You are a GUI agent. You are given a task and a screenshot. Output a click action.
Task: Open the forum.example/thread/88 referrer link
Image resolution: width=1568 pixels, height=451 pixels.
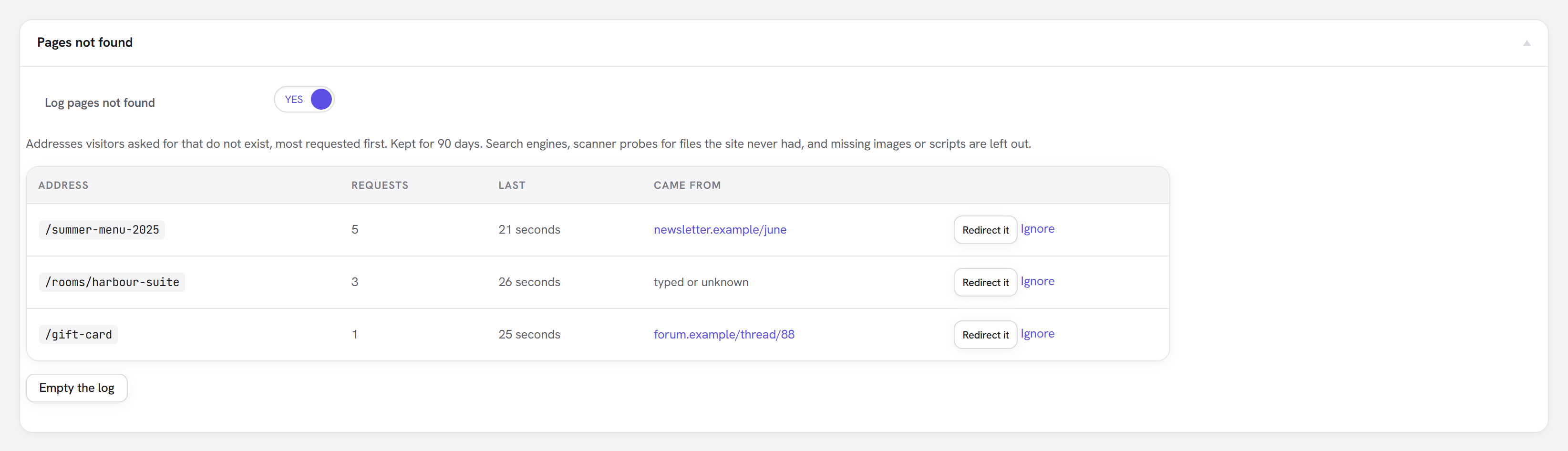click(724, 334)
